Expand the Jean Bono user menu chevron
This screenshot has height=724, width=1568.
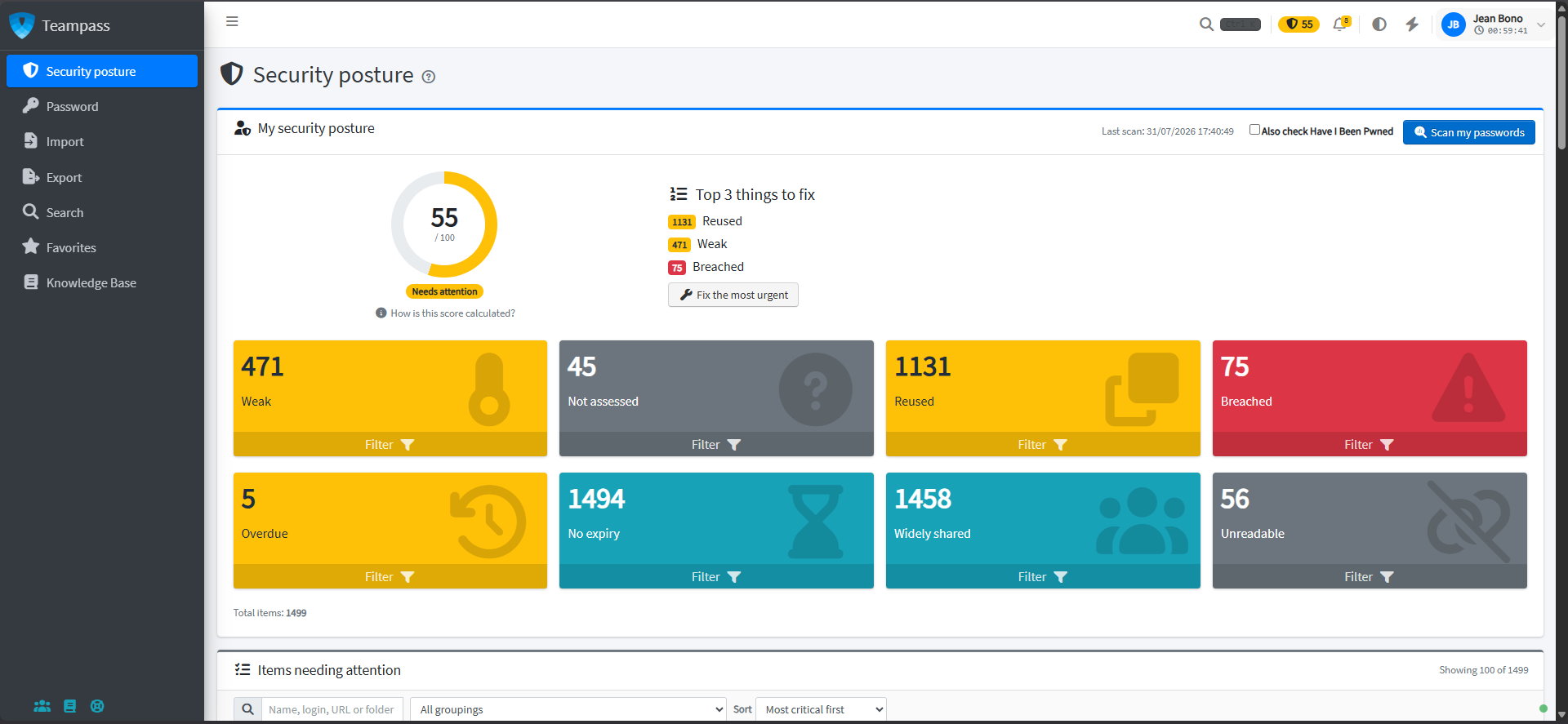click(x=1541, y=24)
